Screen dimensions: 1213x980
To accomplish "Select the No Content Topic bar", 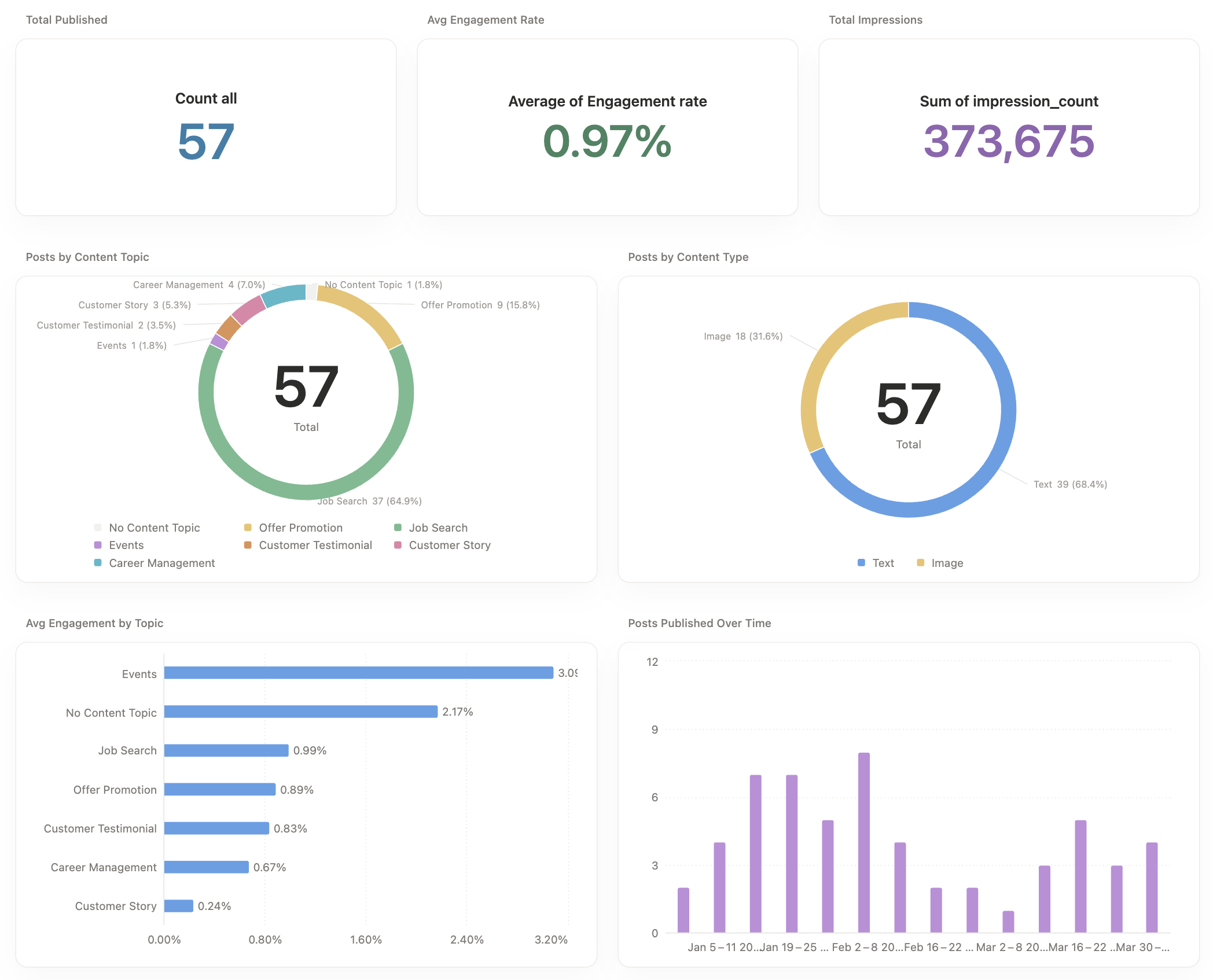I will coord(301,712).
